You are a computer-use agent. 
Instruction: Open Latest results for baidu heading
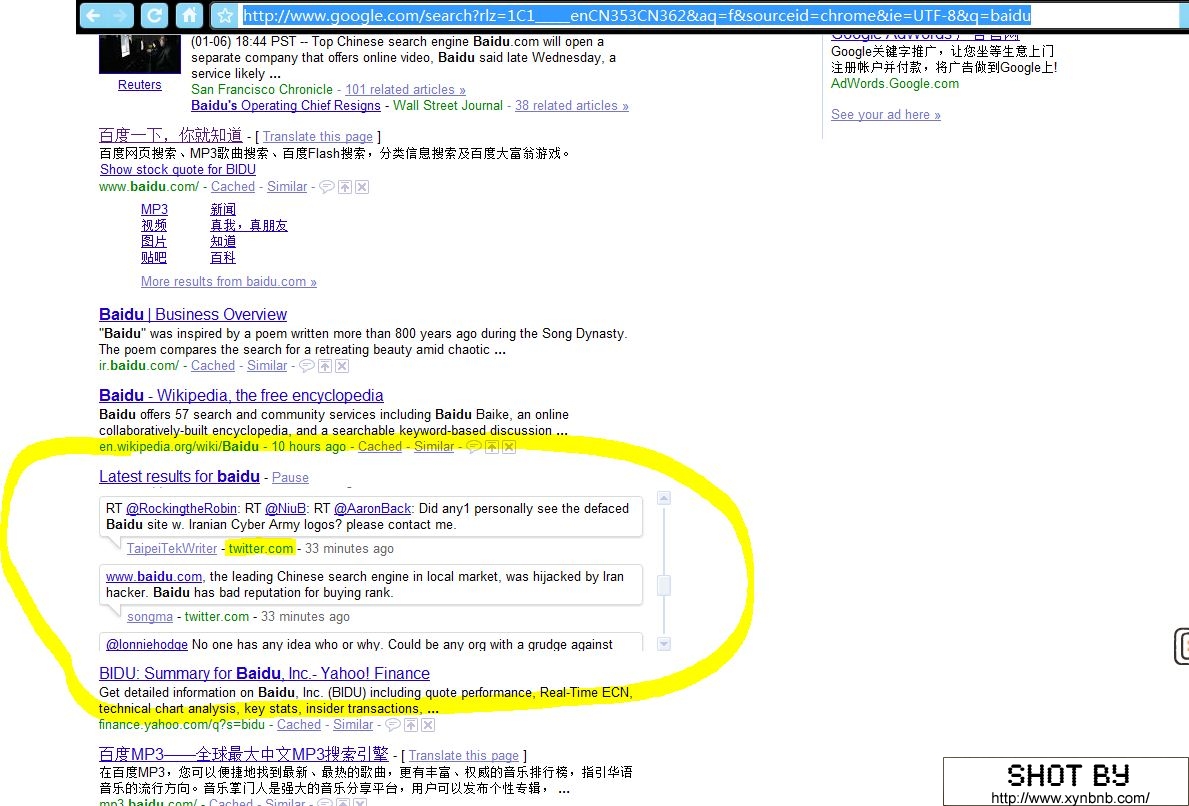pyautogui.click(x=180, y=476)
